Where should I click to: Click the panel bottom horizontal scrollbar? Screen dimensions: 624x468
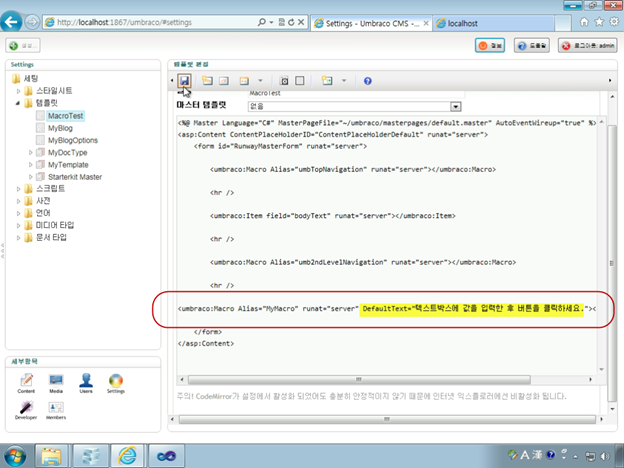387,419
